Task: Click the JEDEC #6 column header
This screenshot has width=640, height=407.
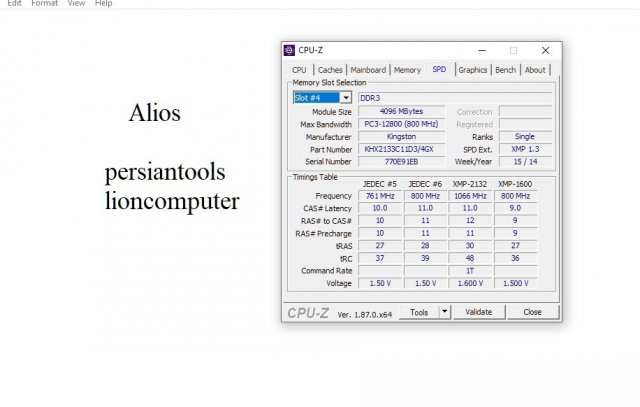Action: click(x=425, y=184)
